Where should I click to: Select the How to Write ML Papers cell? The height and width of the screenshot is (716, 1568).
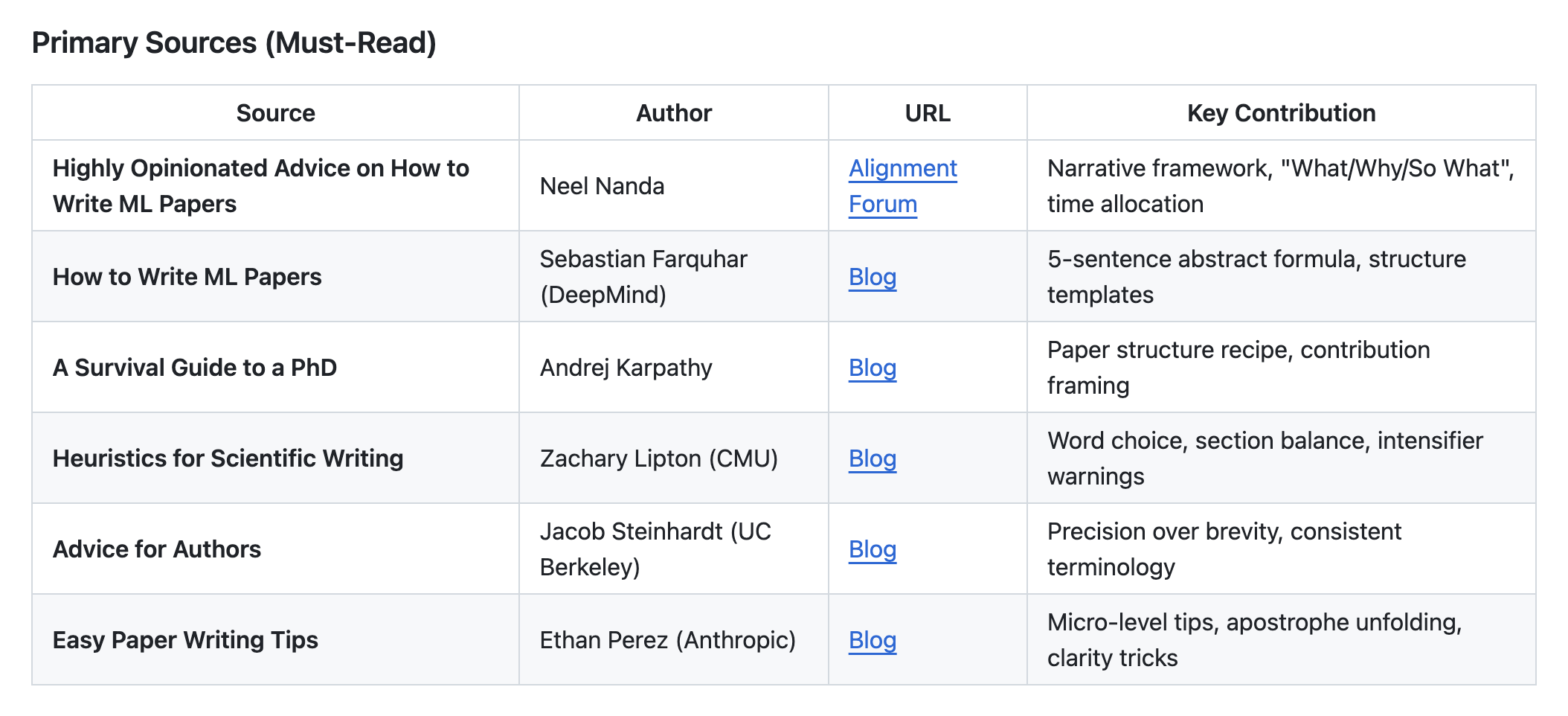pyautogui.click(x=187, y=277)
